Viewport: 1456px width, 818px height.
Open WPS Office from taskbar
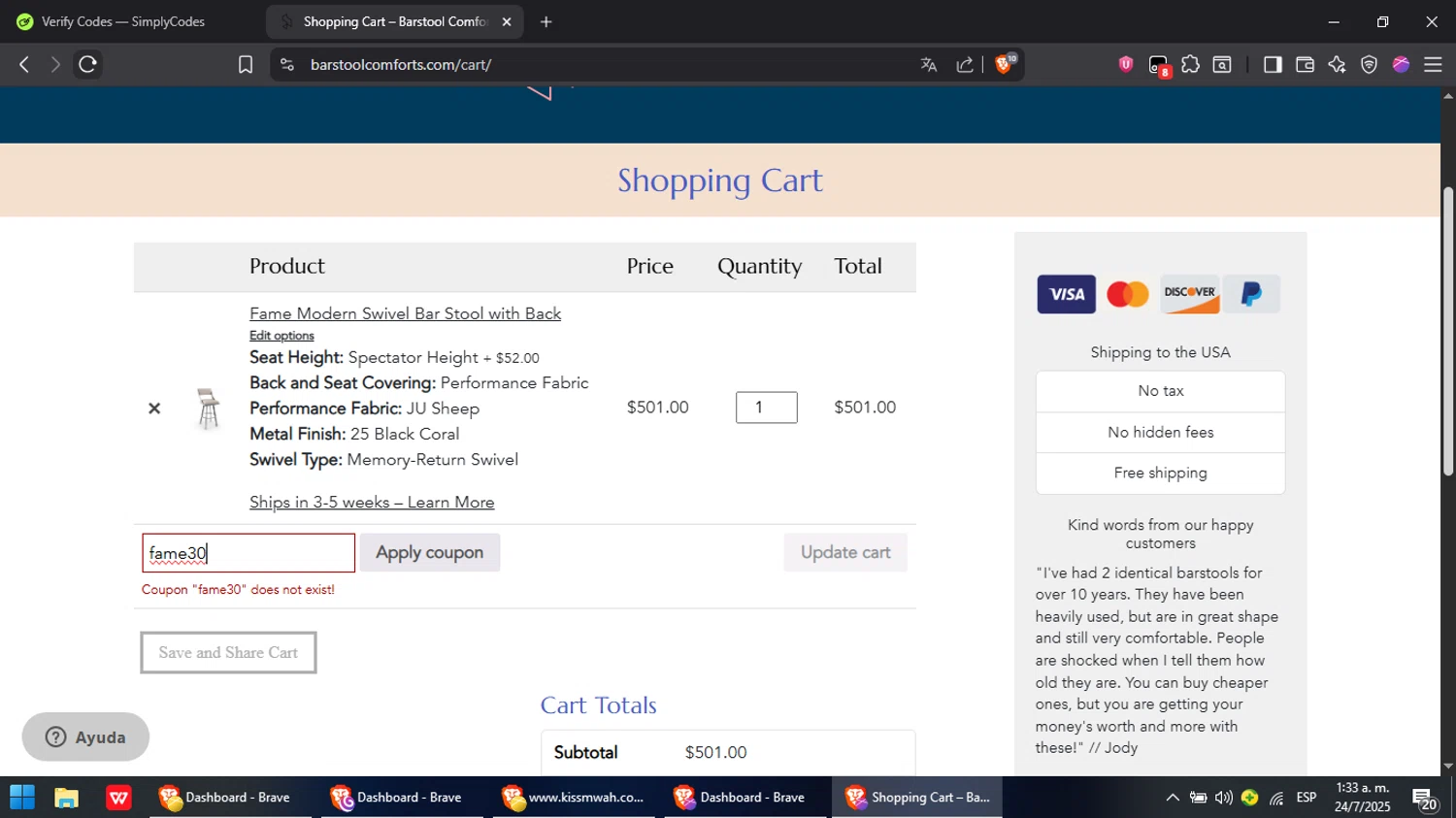[x=118, y=798]
